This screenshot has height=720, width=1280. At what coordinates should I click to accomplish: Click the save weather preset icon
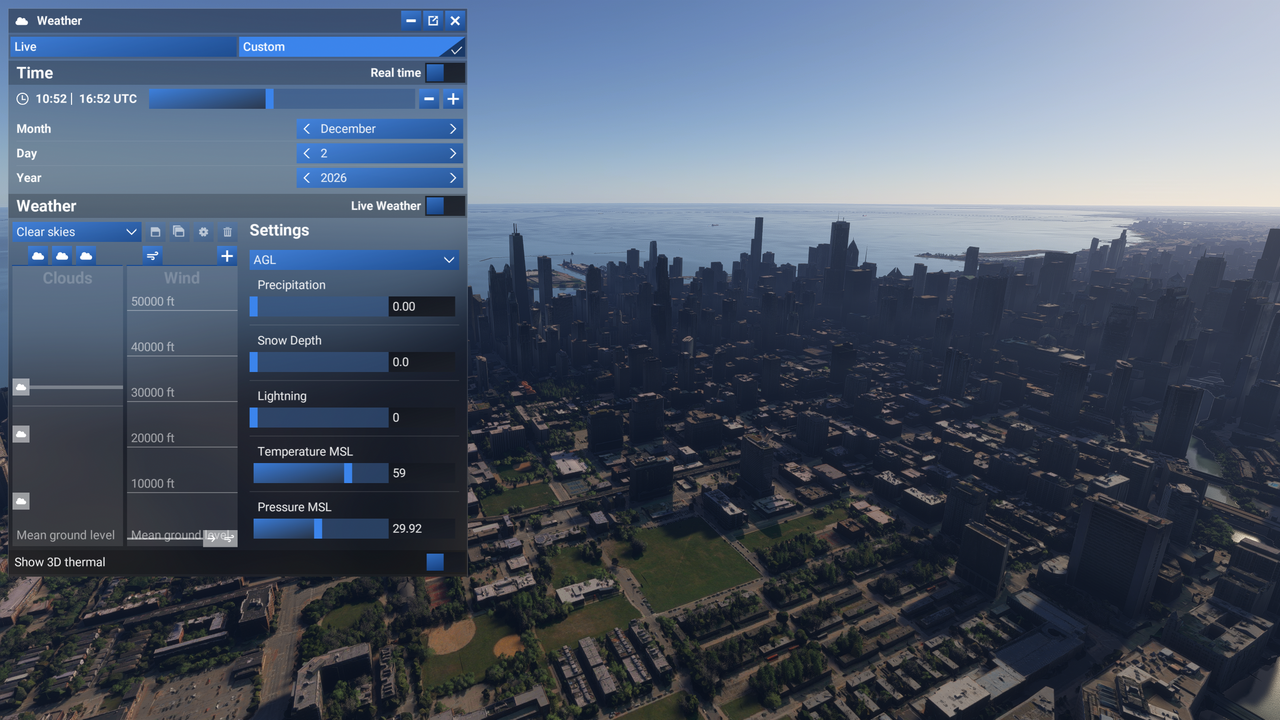(155, 232)
